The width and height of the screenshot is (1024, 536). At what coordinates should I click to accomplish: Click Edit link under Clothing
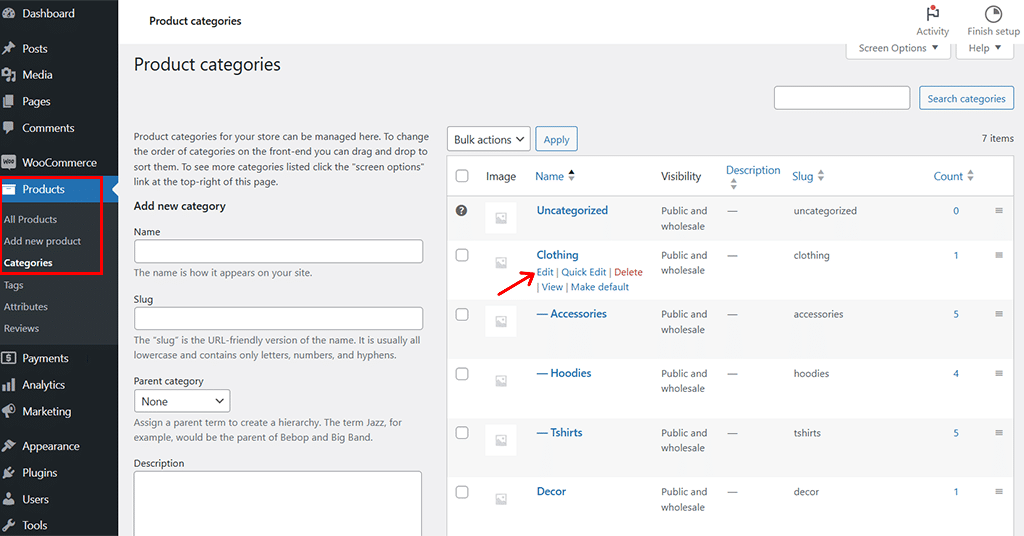[545, 272]
